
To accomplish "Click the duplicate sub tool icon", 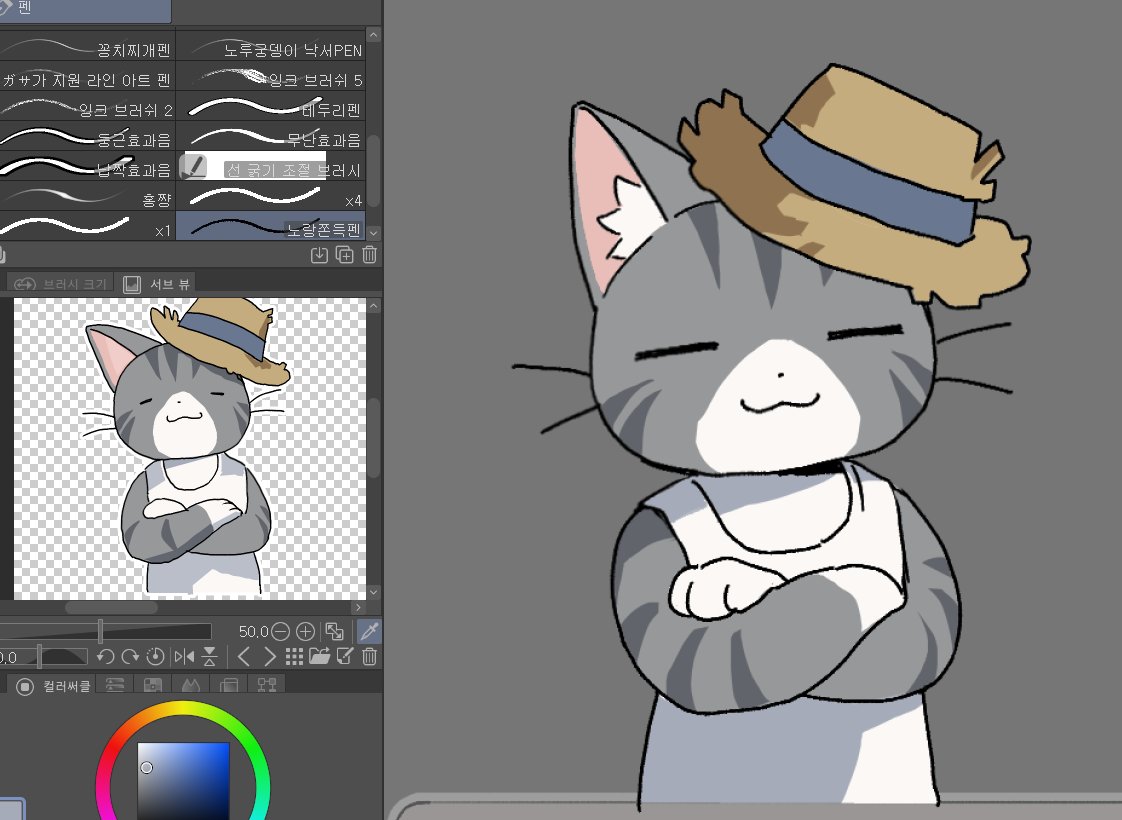I will click(344, 255).
